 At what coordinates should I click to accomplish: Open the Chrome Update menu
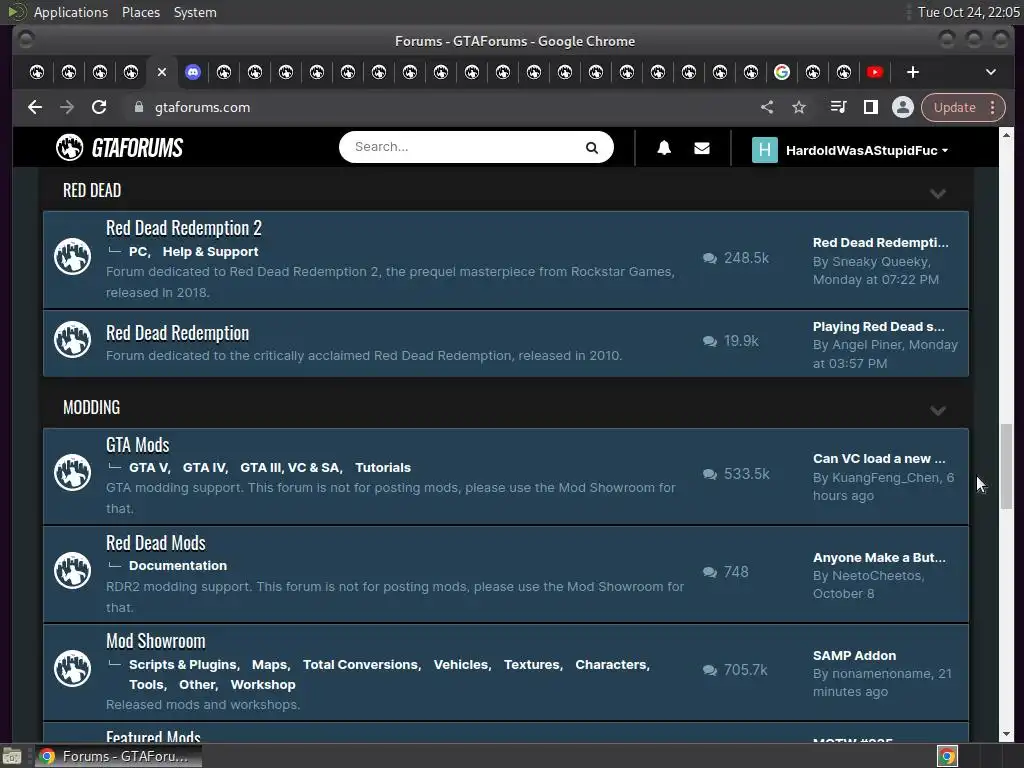[x=963, y=107]
